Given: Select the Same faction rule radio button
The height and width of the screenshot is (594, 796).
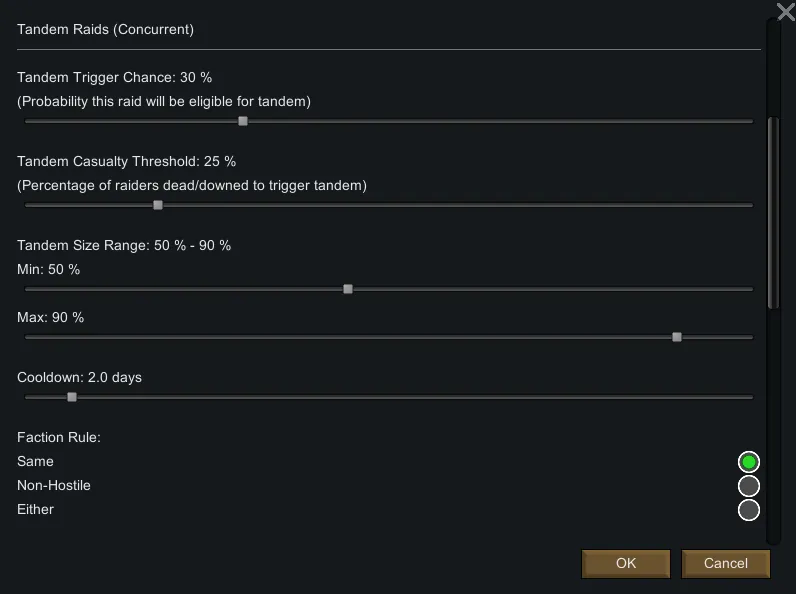Looking at the screenshot, I should click(x=749, y=462).
